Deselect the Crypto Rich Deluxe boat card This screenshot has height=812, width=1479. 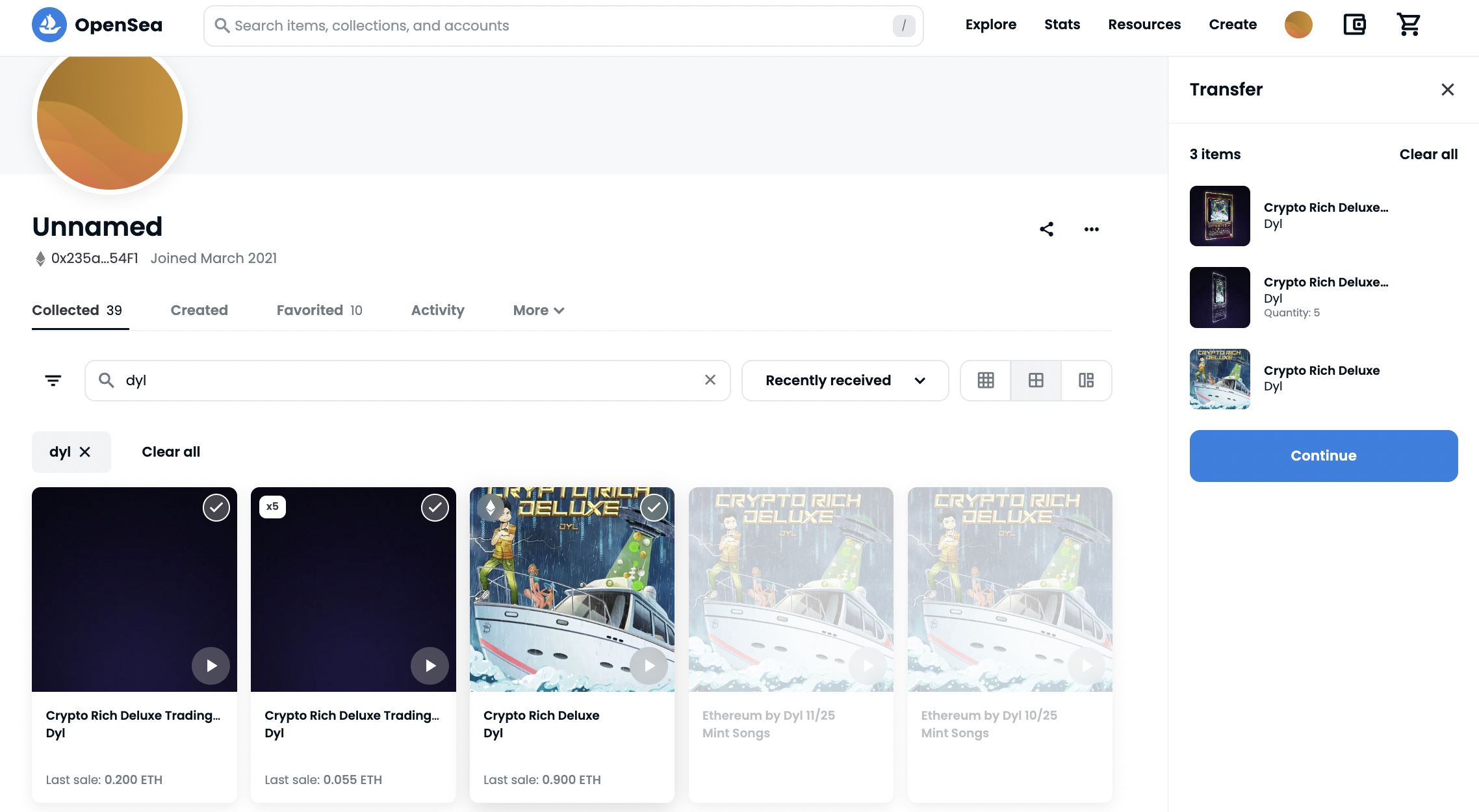tap(654, 507)
